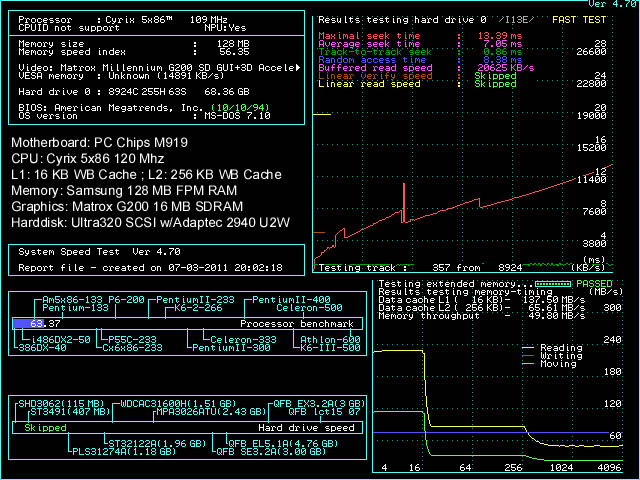640x480 pixels.
Task: Click the Memory size 128 MB value
Action: click(x=233, y=44)
